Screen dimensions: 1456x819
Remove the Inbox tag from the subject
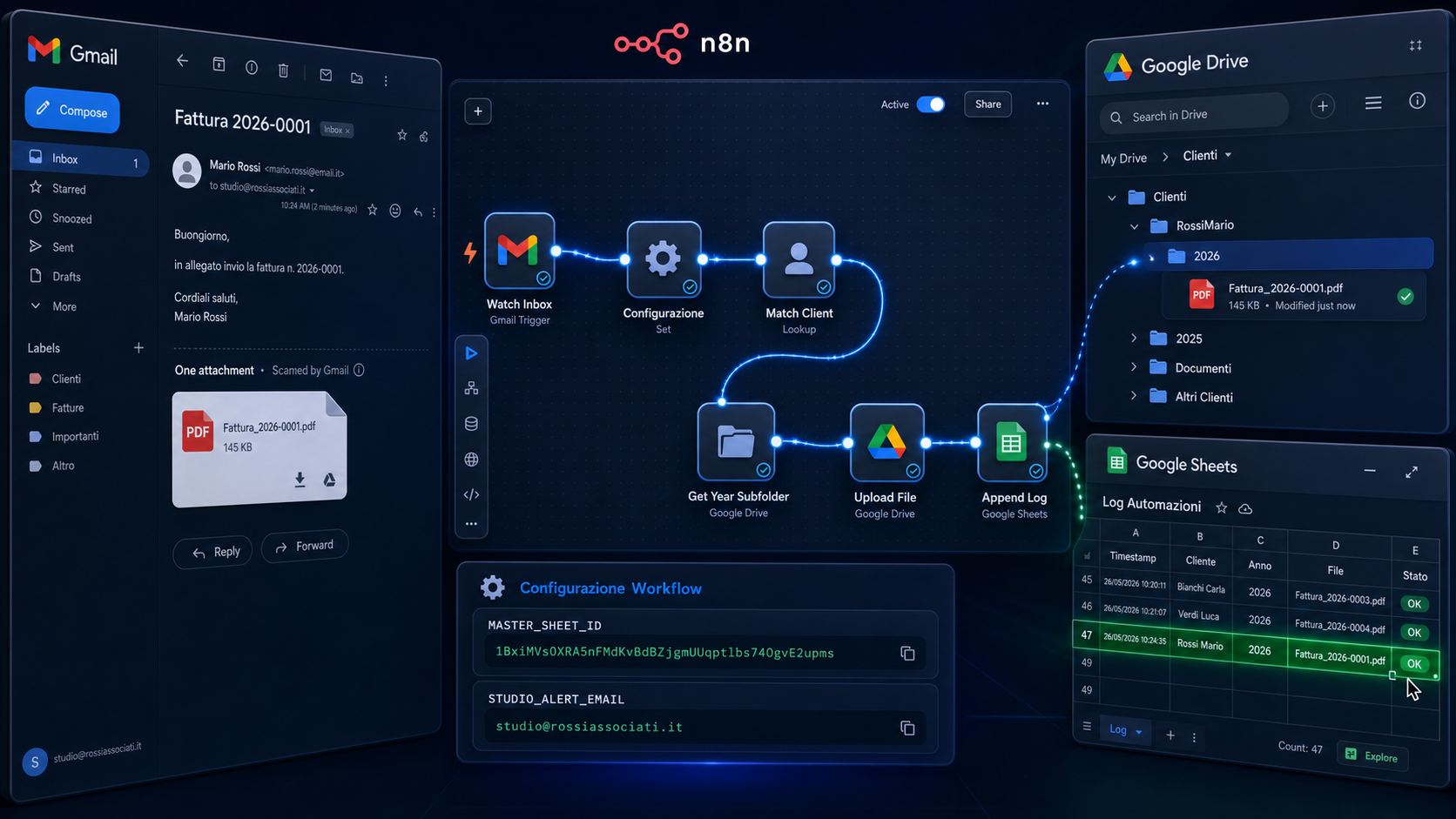[347, 131]
